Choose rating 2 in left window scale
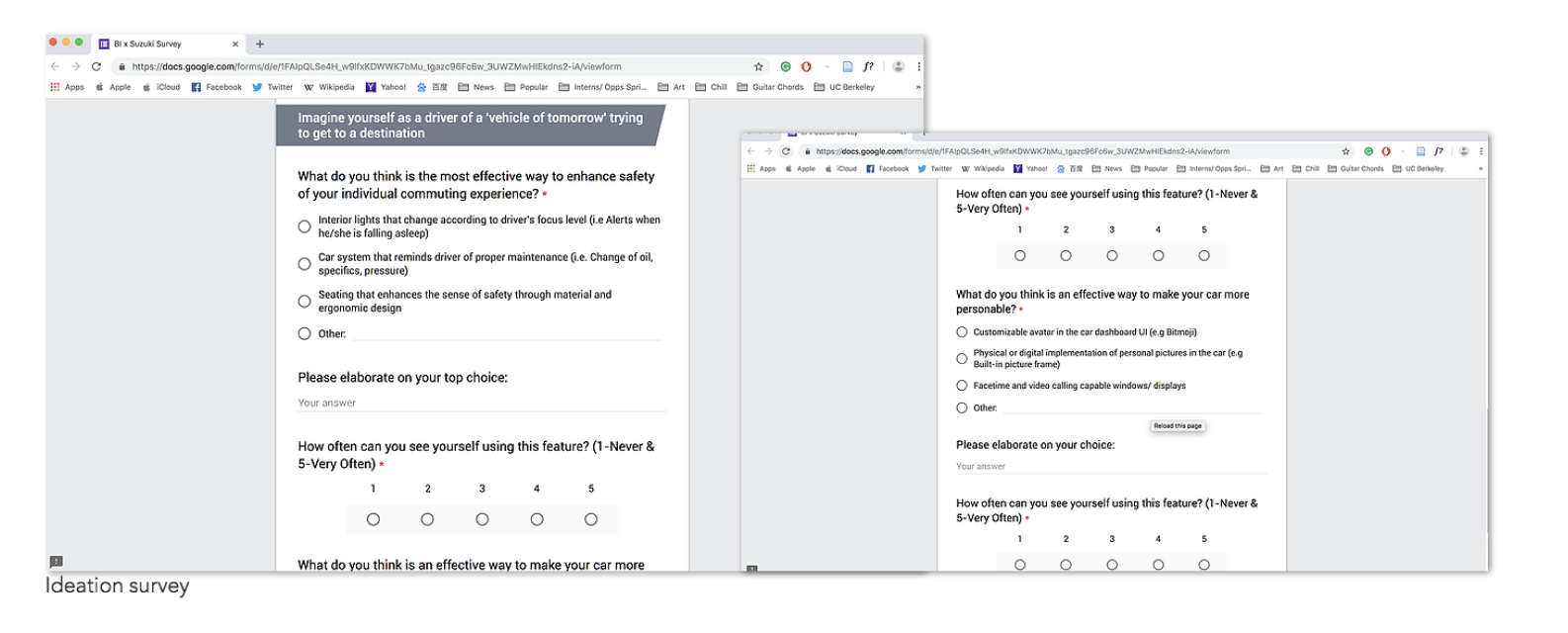The height and width of the screenshot is (633, 1568). tap(427, 519)
